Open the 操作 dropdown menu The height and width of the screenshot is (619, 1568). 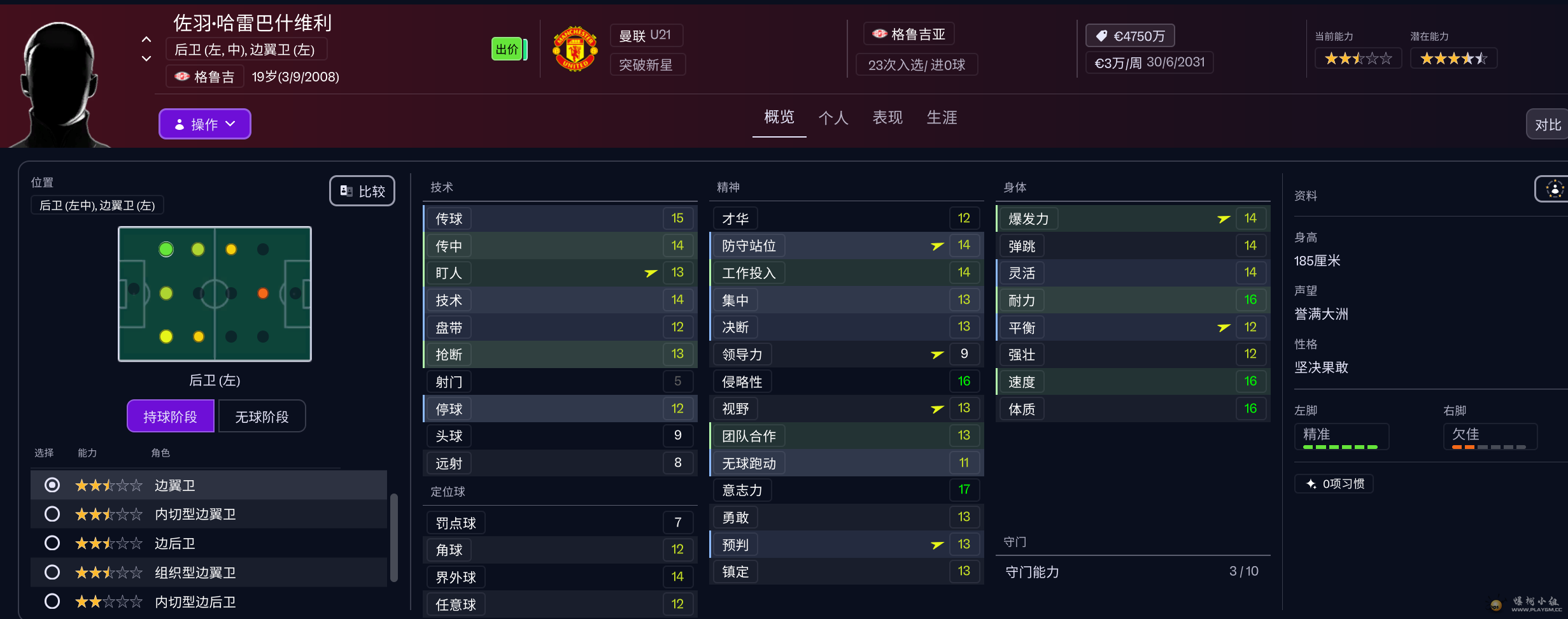[204, 124]
